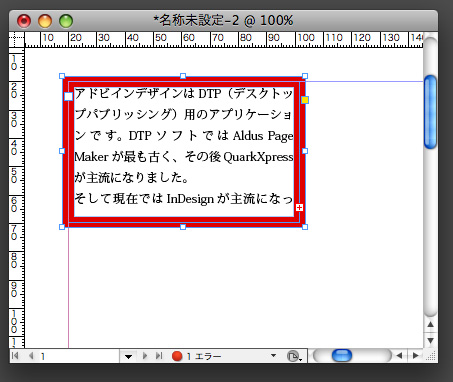Click the window resize grip corner
This screenshot has width=453, height=382.
431,356
